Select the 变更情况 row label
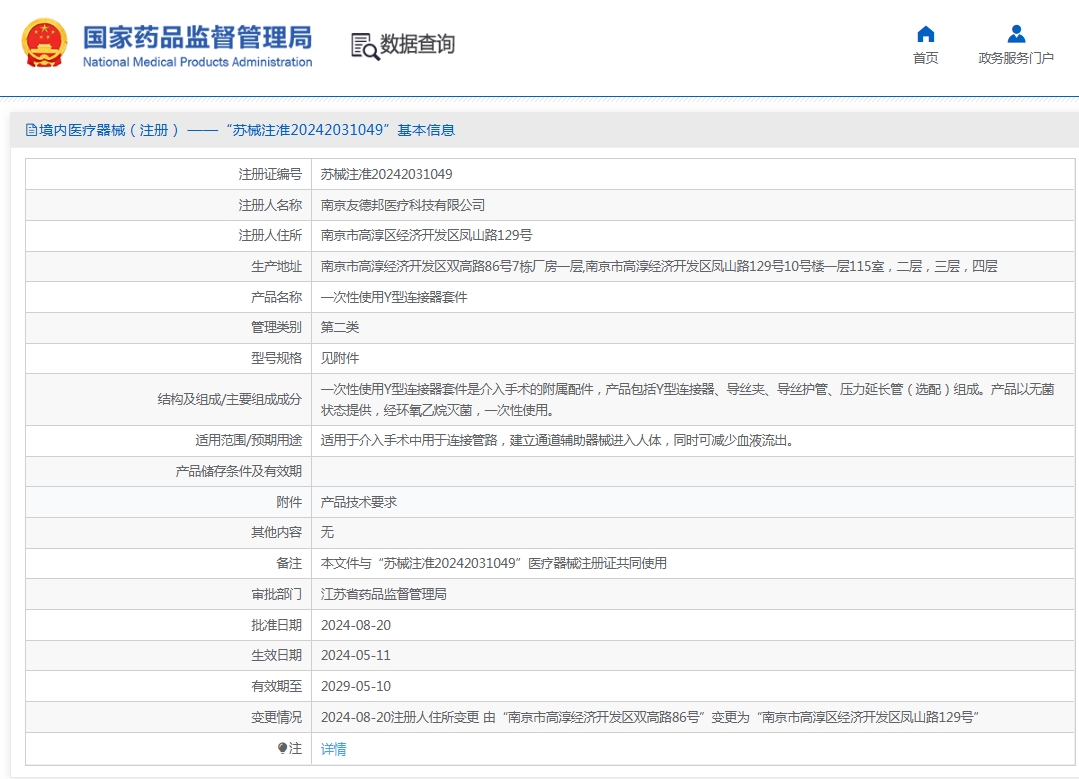 276,717
